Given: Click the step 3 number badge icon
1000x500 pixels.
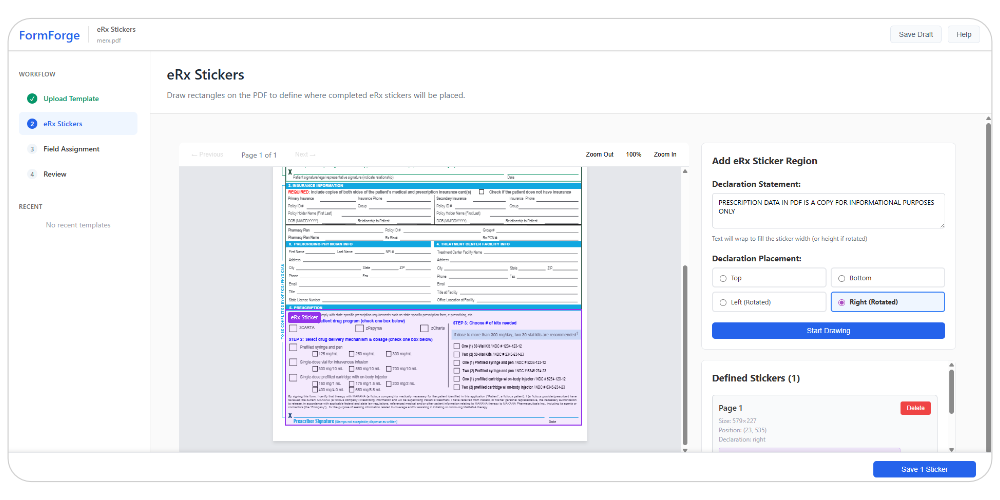Looking at the screenshot, I should (32, 149).
